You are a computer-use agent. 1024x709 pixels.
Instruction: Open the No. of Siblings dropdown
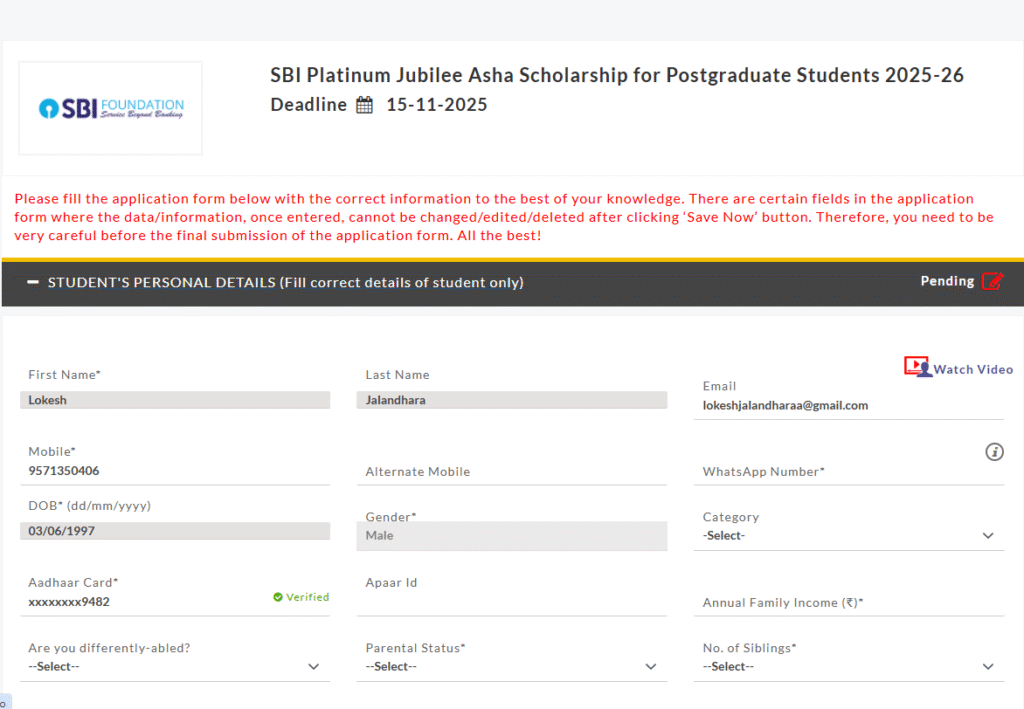pos(848,666)
